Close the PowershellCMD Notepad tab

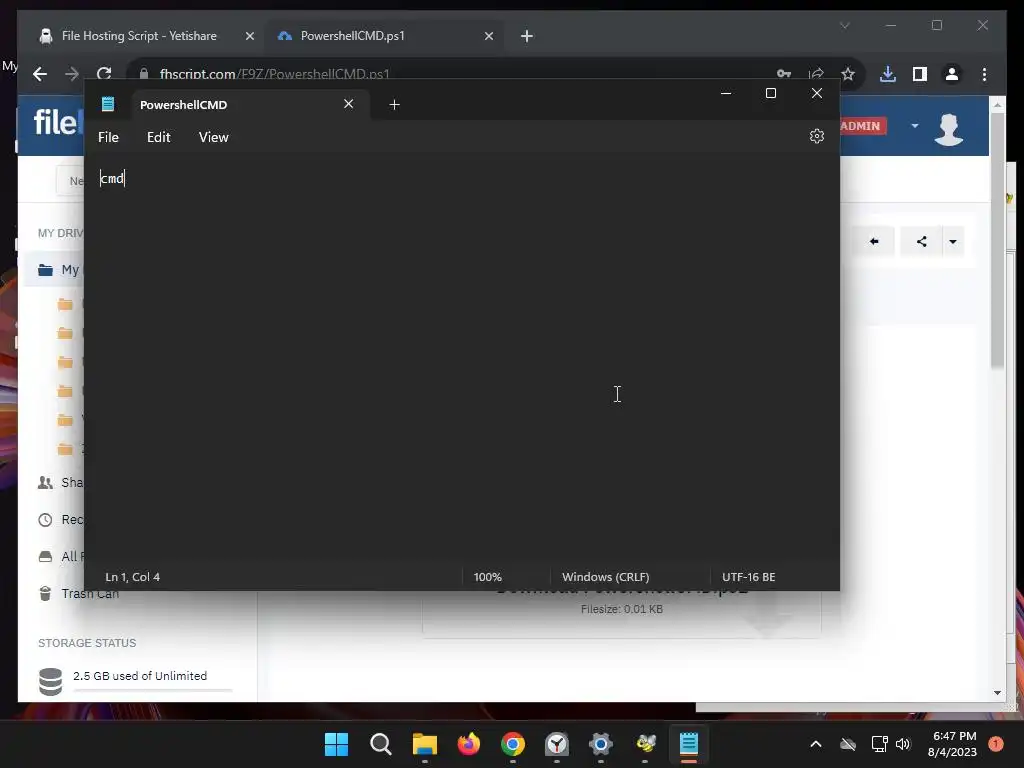[349, 104]
